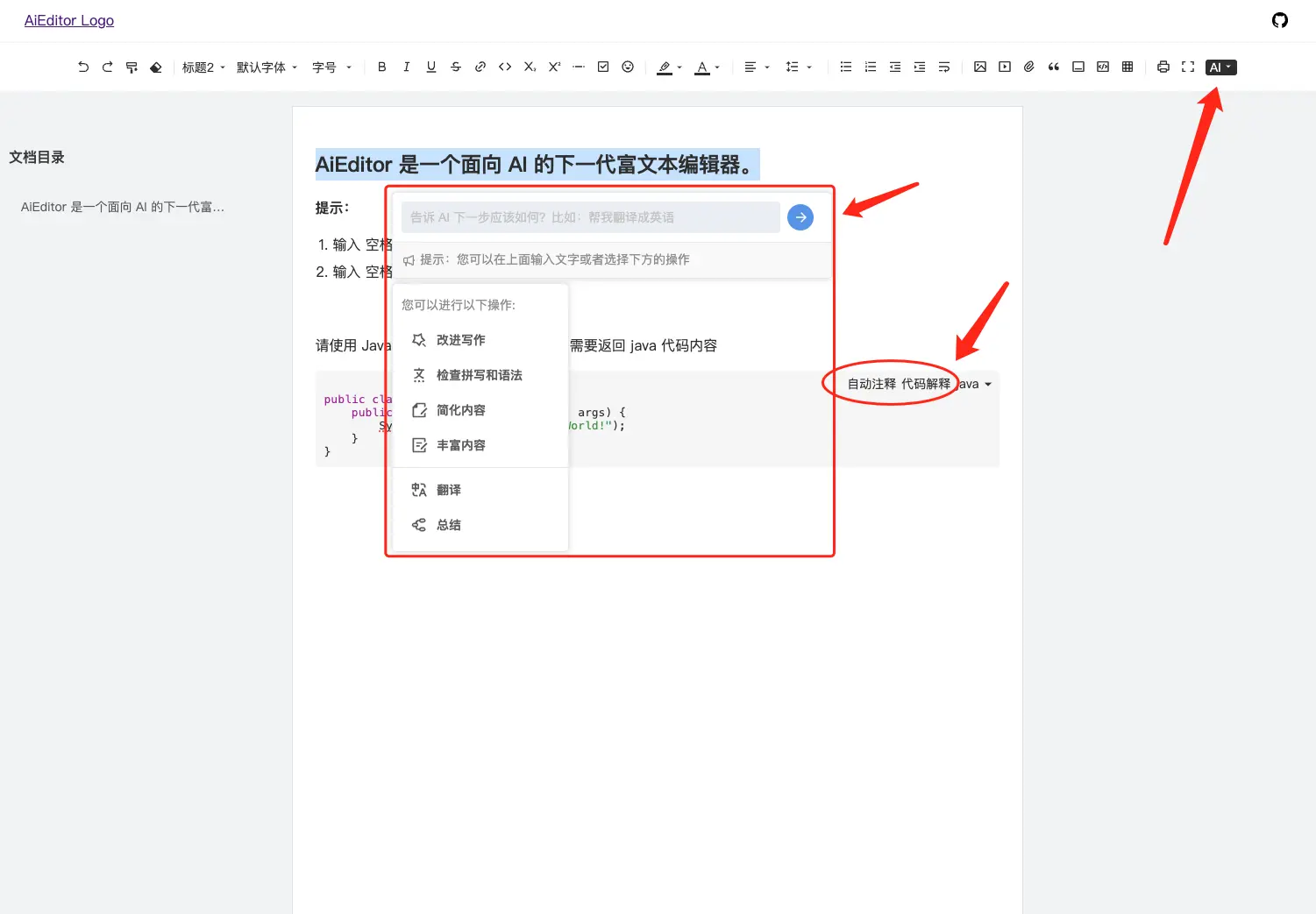This screenshot has width=1316, height=914.
Task: Click the 代码解释 button on code block
Action: coord(926,384)
